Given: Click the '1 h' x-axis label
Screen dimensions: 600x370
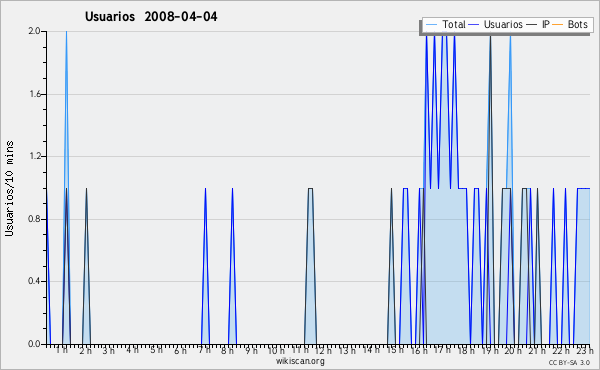Looking at the screenshot, I should [x=62, y=350].
